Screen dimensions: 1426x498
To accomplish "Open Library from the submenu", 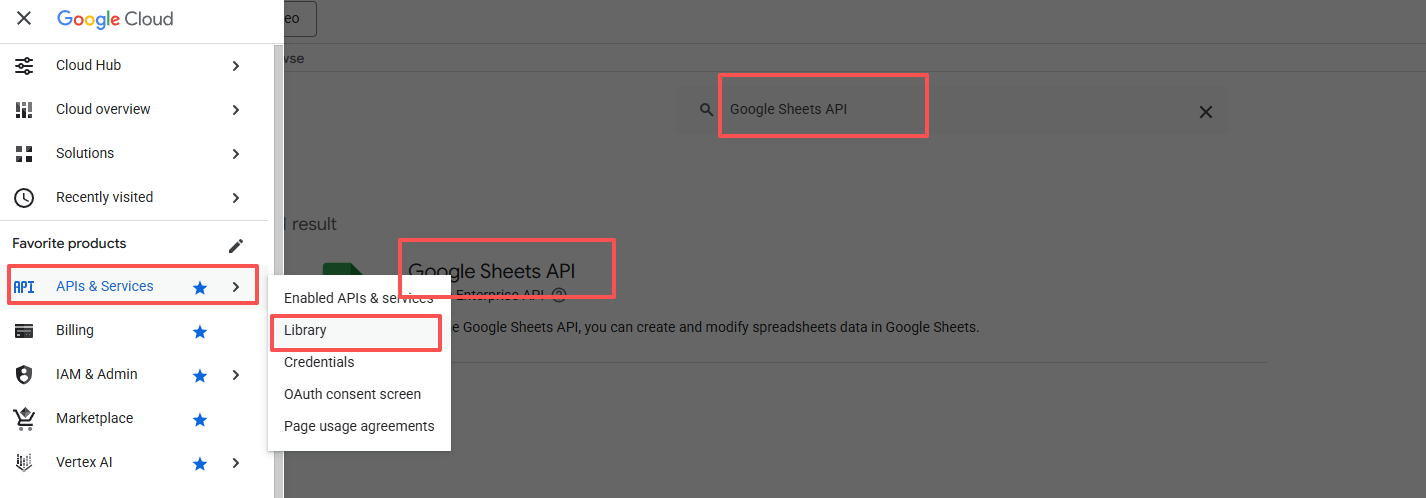I will tap(306, 330).
